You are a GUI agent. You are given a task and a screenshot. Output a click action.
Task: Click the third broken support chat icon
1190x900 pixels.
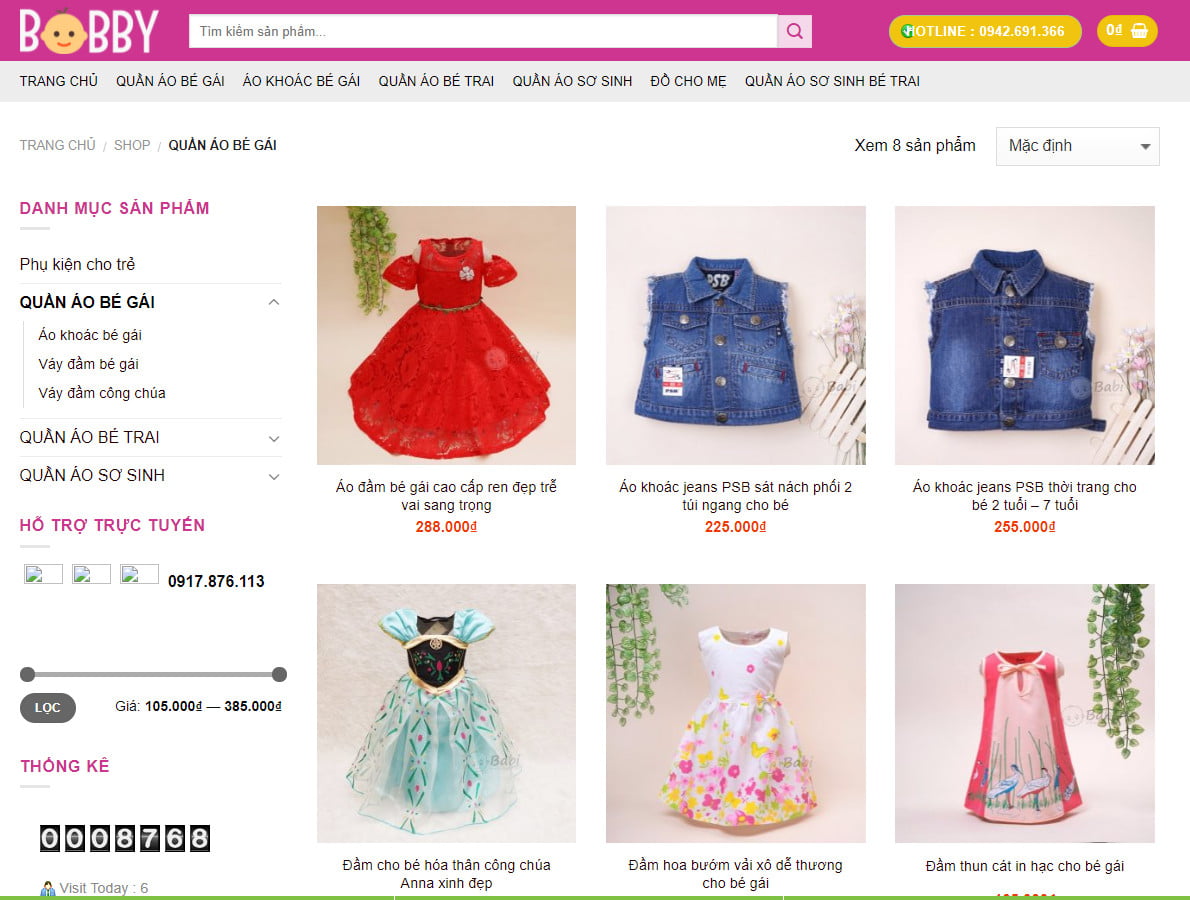pyautogui.click(x=139, y=574)
